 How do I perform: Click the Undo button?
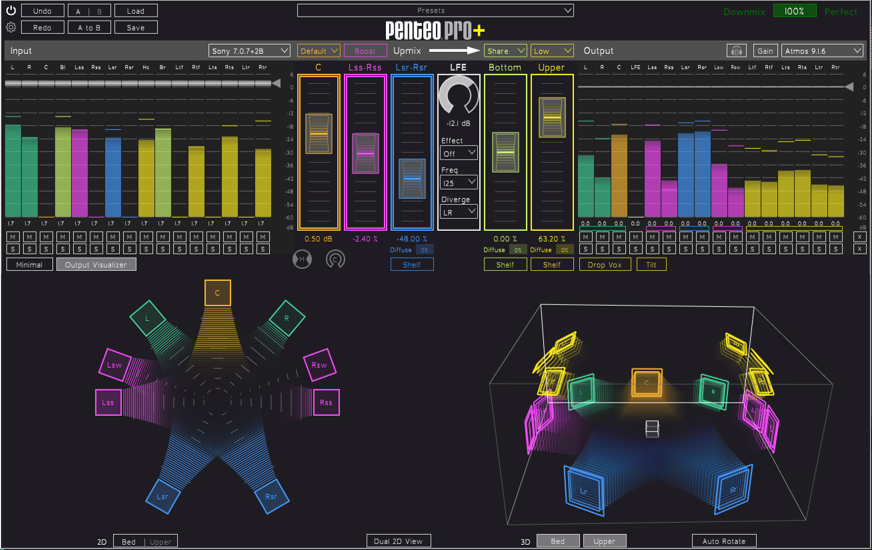42,11
